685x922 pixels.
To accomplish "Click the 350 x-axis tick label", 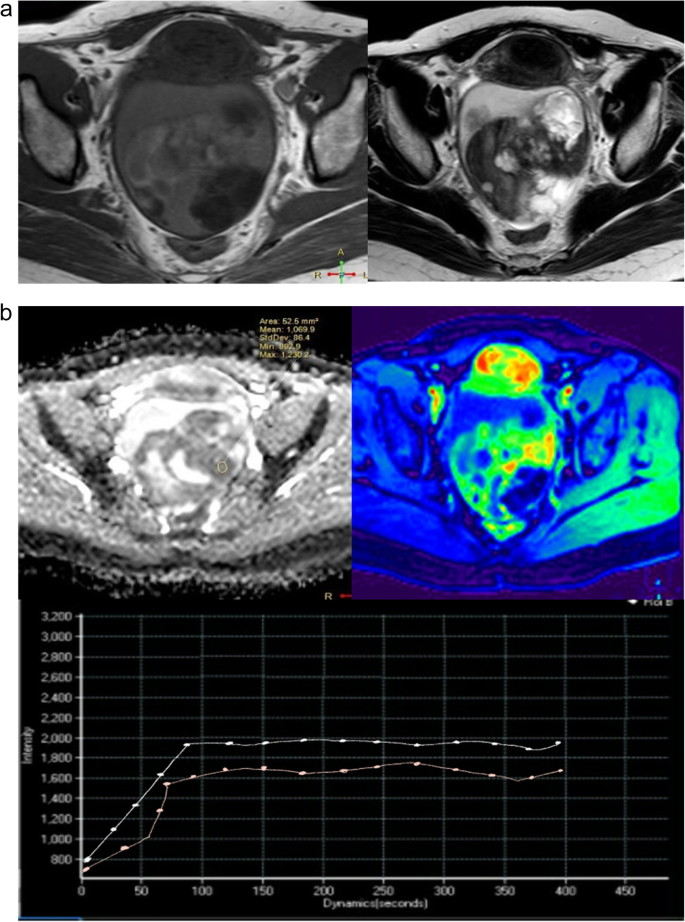I will [x=503, y=891].
